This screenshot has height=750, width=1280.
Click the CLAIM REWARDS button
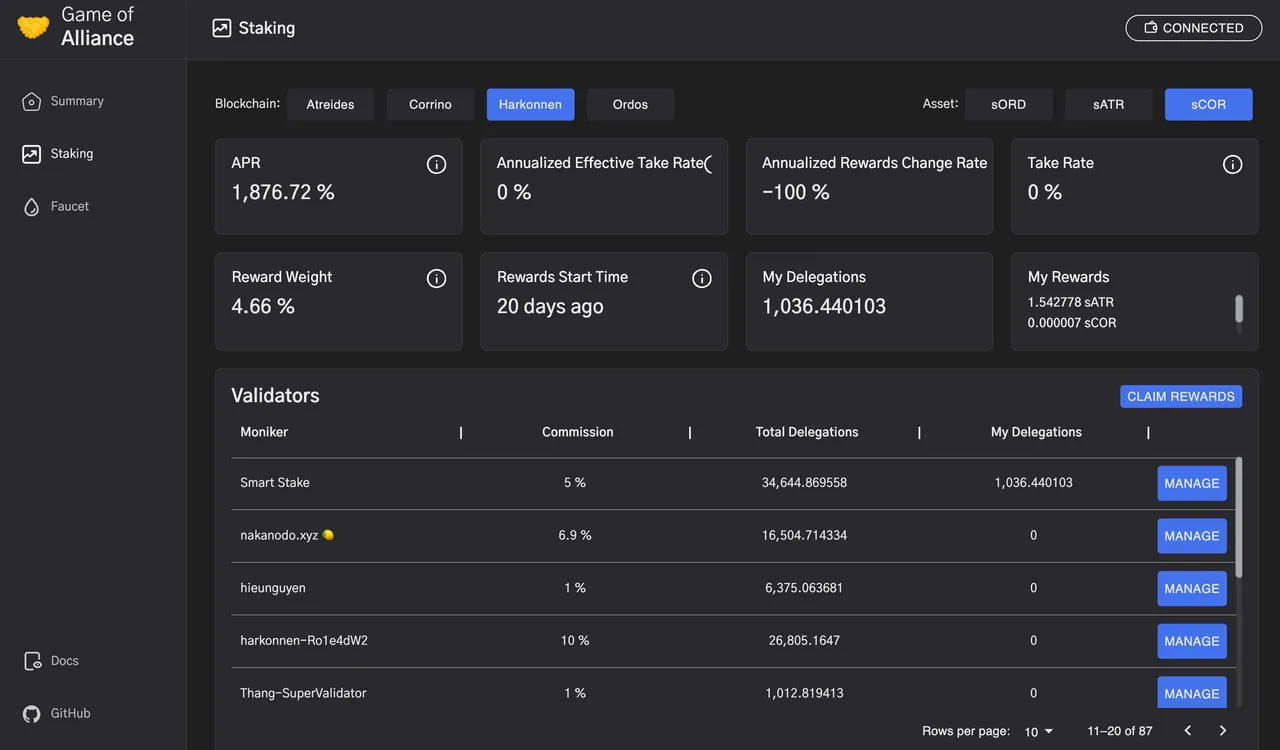tap(1181, 397)
